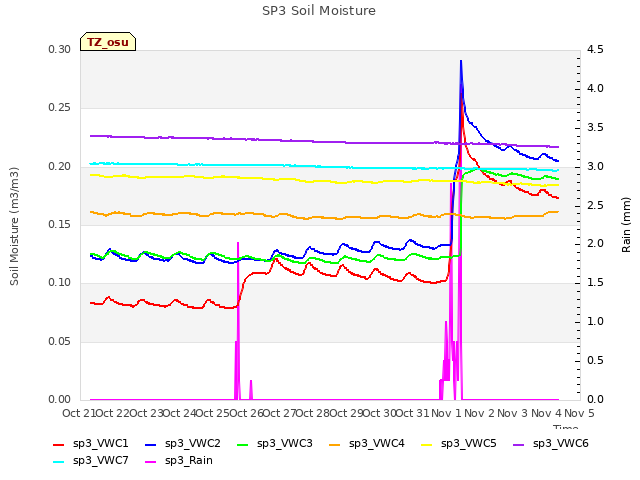Click the Nov 1 x-axis tick label
This screenshot has width=640, height=480.
[x=446, y=413]
